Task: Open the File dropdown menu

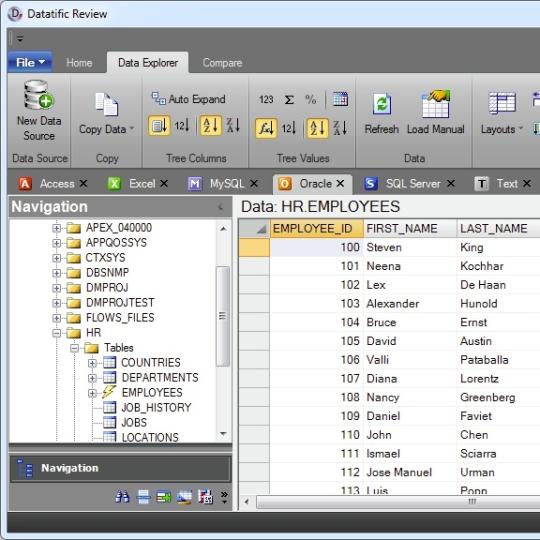Action: [x=30, y=62]
